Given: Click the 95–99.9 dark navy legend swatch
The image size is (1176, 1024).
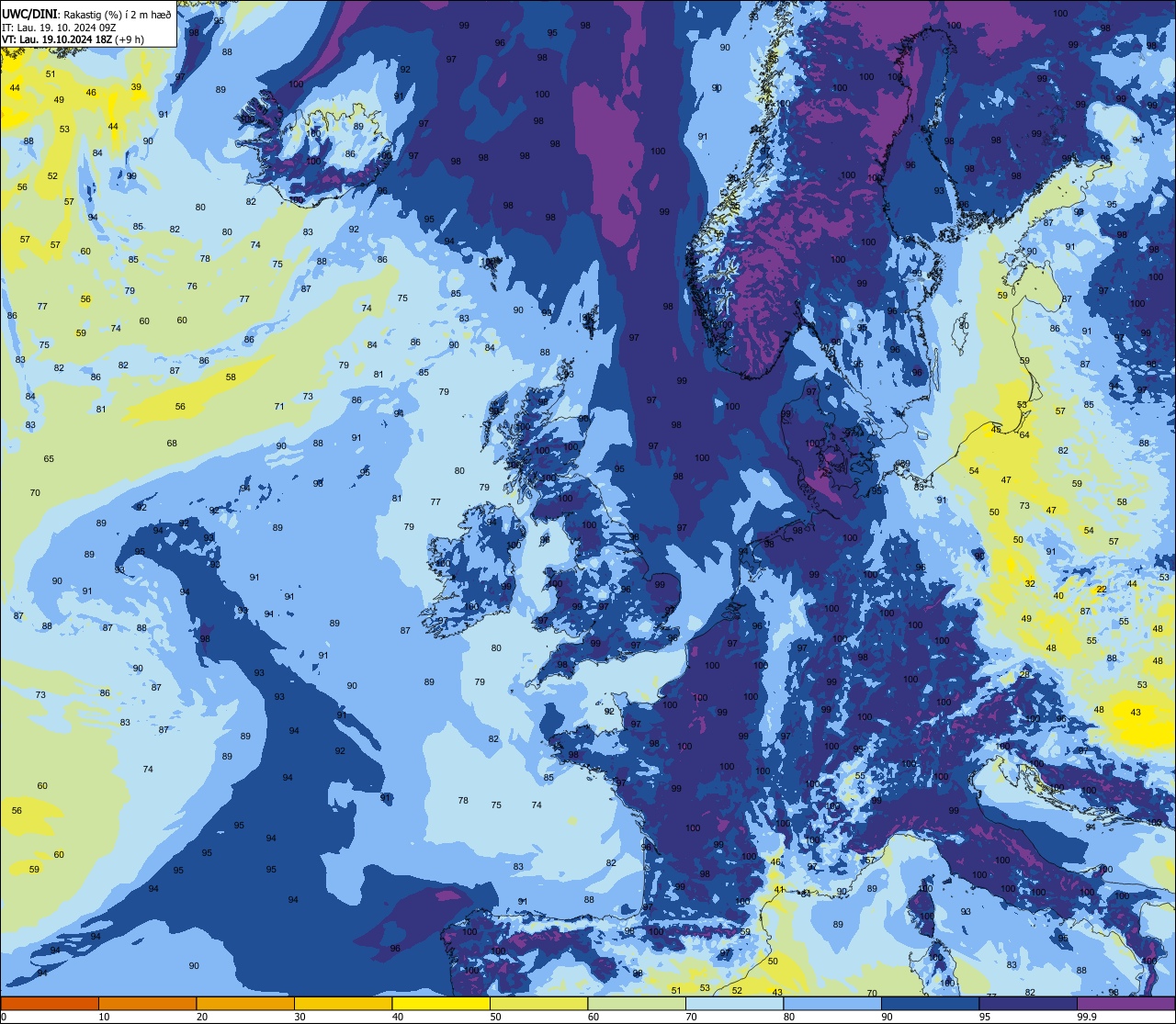Looking at the screenshot, I should click(x=1028, y=1003).
